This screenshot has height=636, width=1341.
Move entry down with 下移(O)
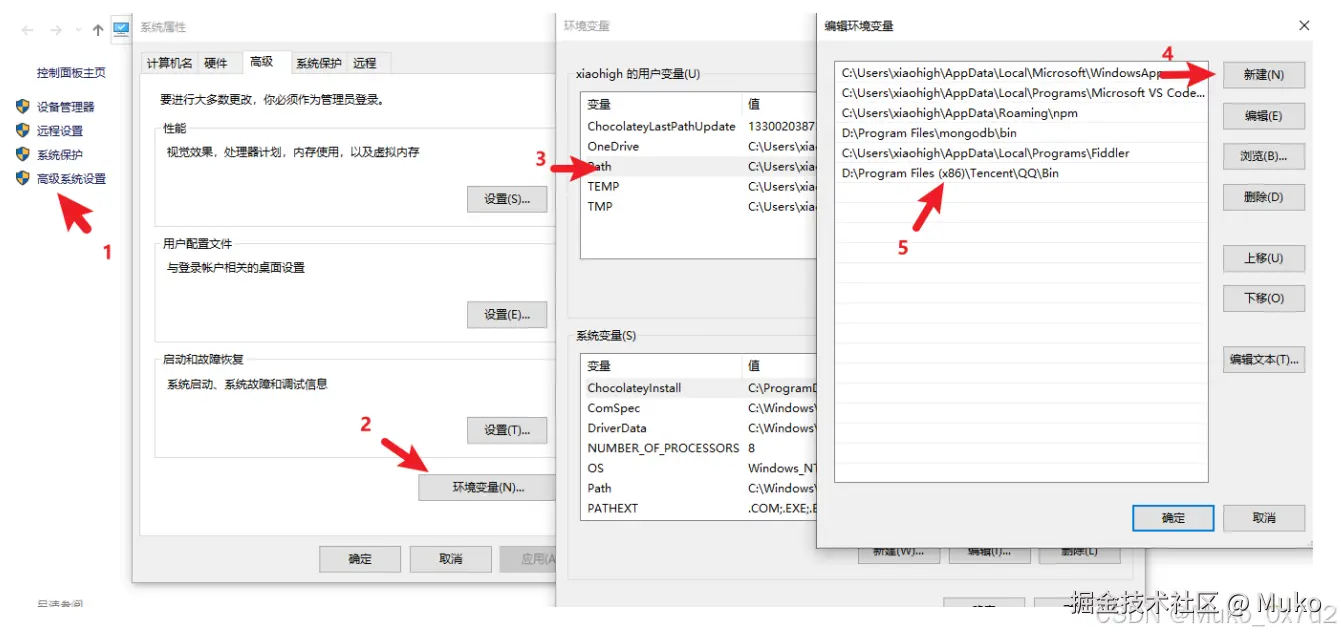[x=1264, y=298]
